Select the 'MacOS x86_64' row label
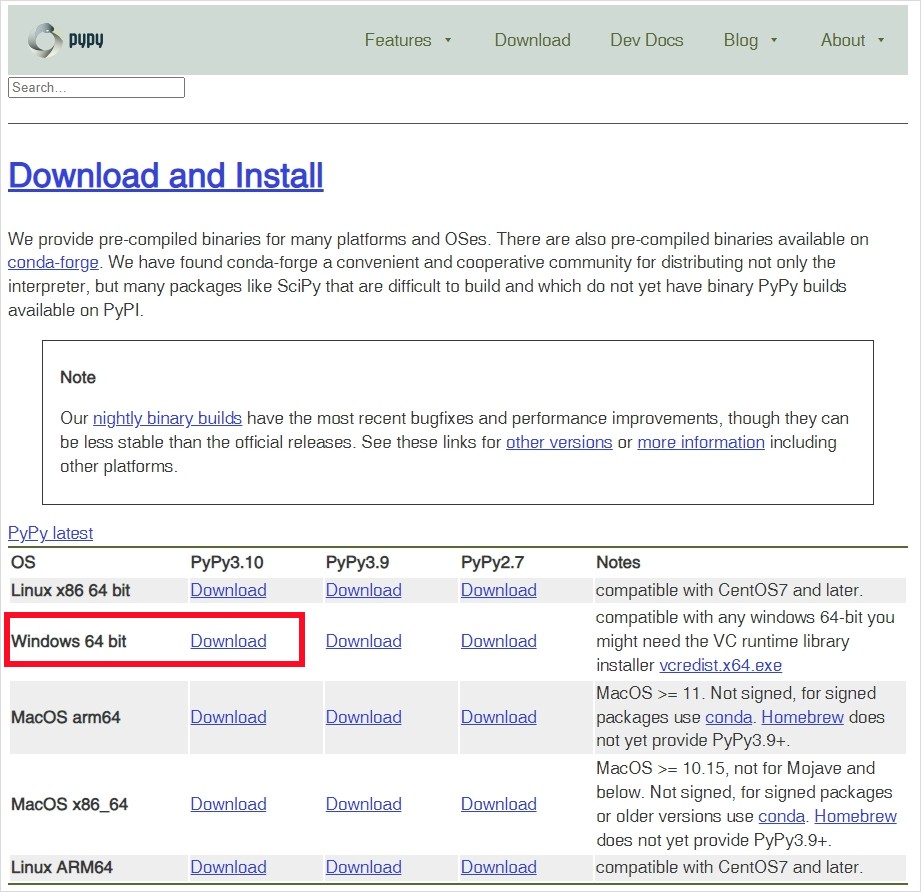This screenshot has width=921, height=892. tap(69, 804)
